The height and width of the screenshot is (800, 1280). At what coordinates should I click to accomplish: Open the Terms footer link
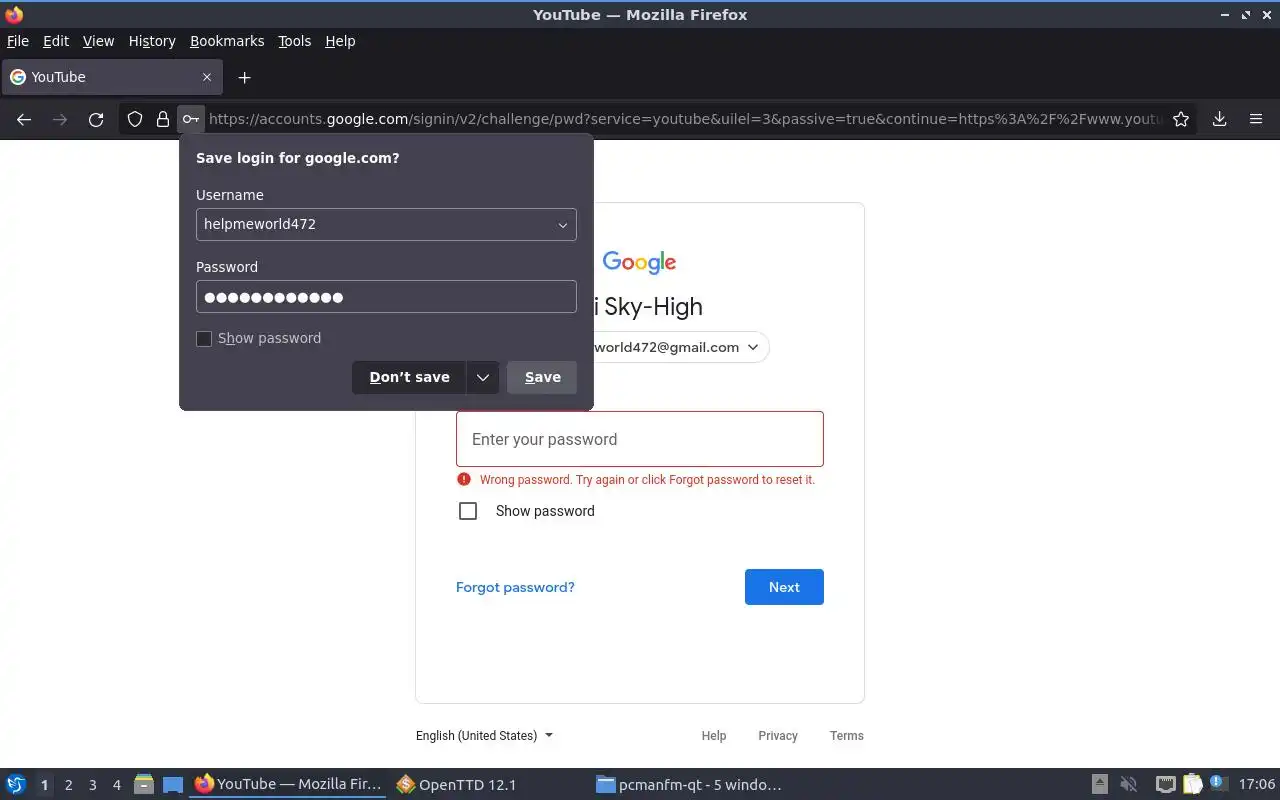coord(846,735)
